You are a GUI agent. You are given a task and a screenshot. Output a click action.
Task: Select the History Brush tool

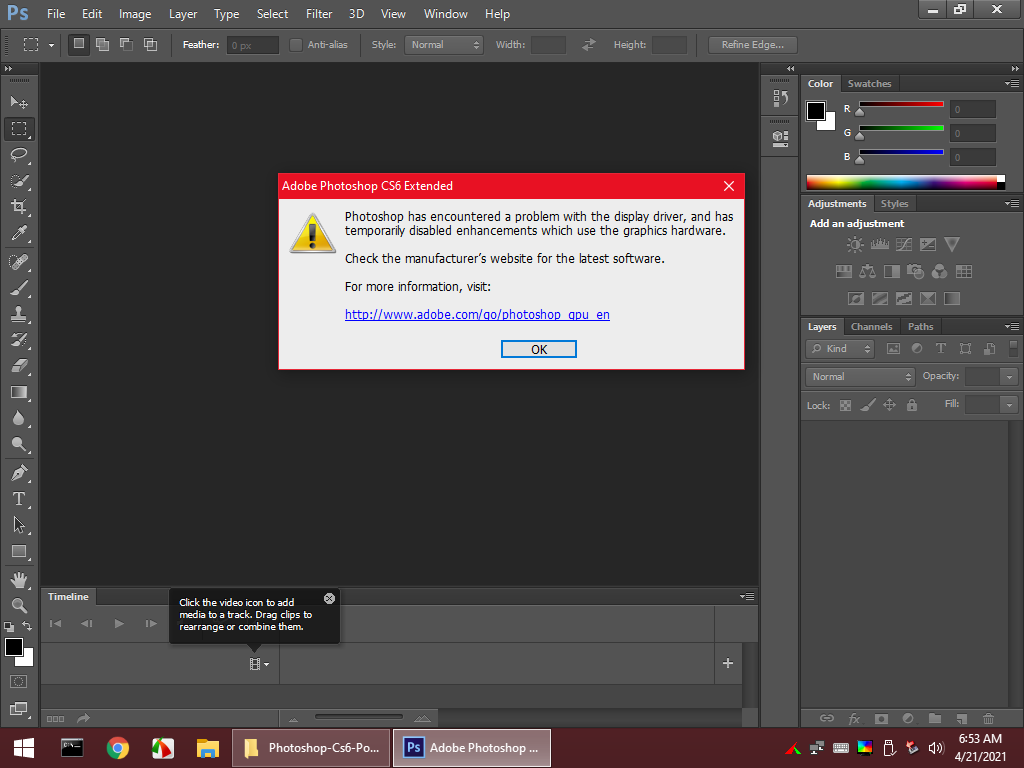pos(19,340)
